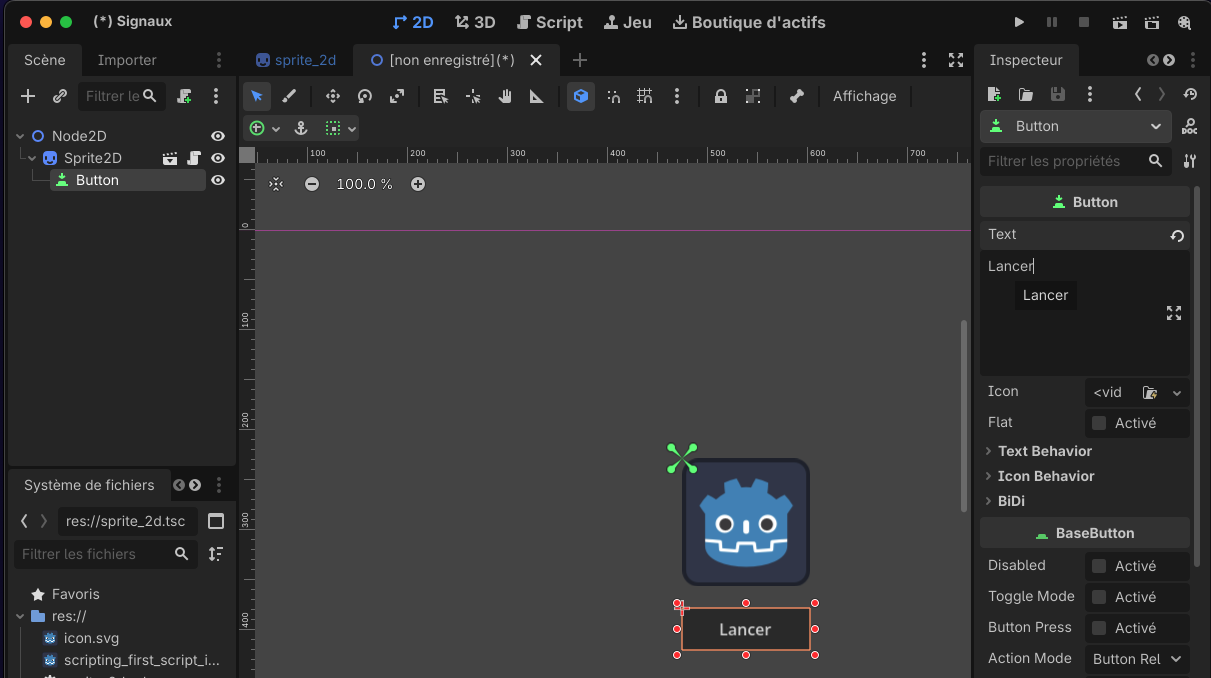Center the view using the zoom-row icon
Screen dimensions: 1211x678
(276, 184)
